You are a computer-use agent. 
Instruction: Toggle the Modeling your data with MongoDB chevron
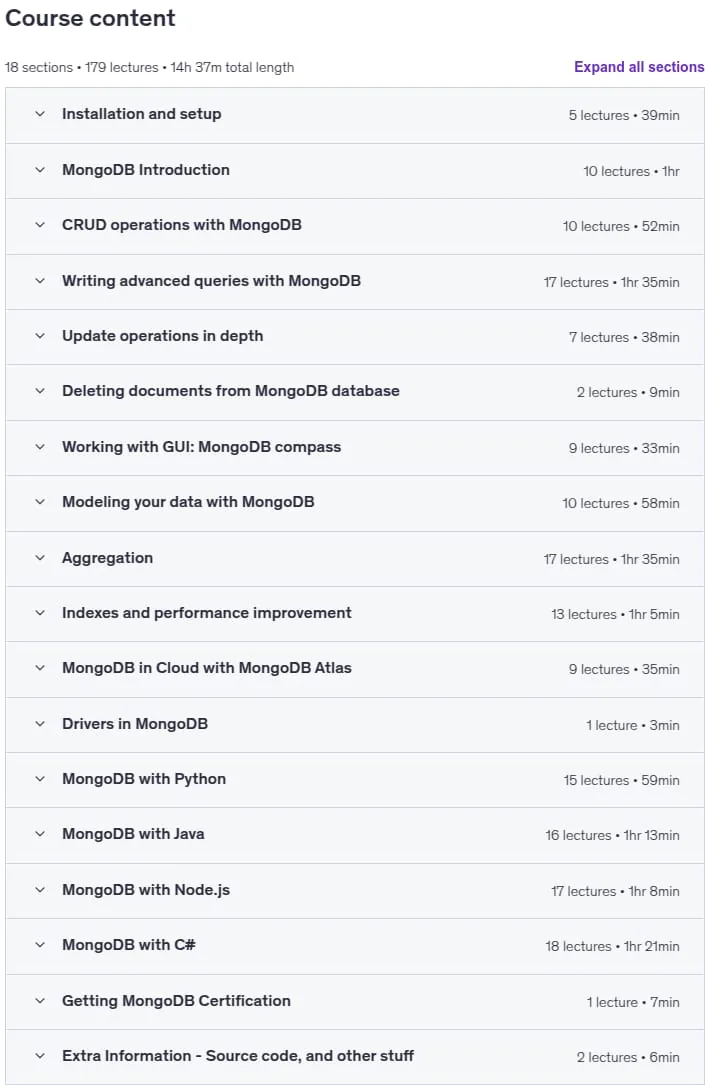click(x=40, y=502)
